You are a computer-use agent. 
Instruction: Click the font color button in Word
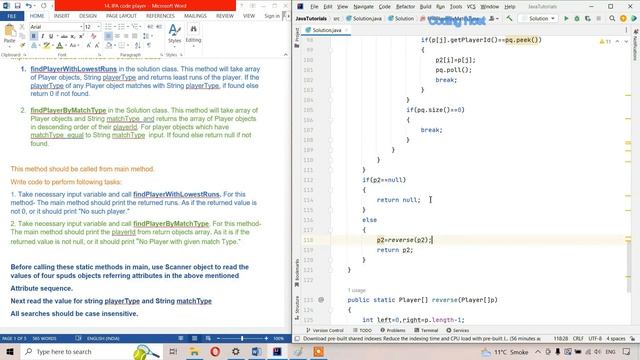click(x=60, y=46)
